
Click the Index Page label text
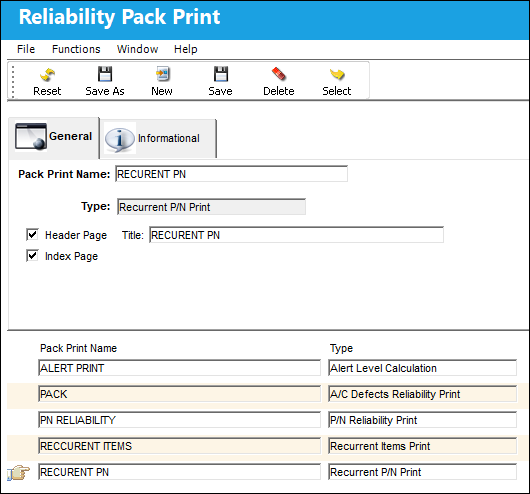point(71,256)
